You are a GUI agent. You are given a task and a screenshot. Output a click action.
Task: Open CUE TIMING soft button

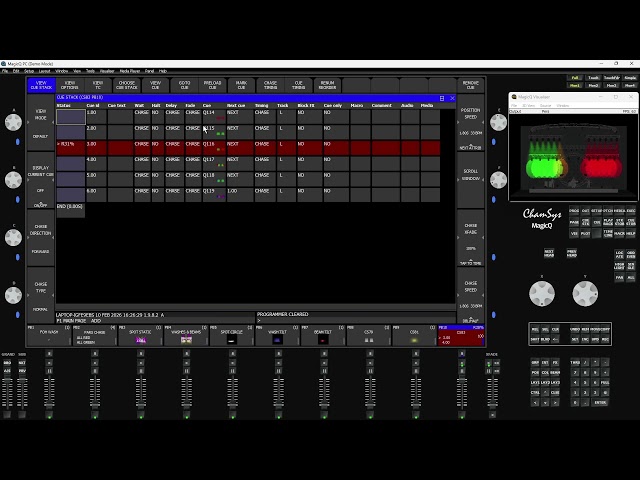tap(298, 85)
